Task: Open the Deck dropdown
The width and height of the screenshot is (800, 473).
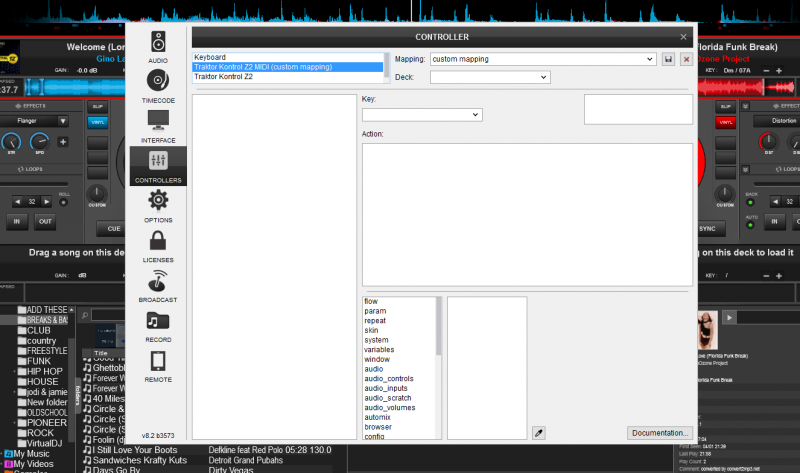Action: [490, 77]
